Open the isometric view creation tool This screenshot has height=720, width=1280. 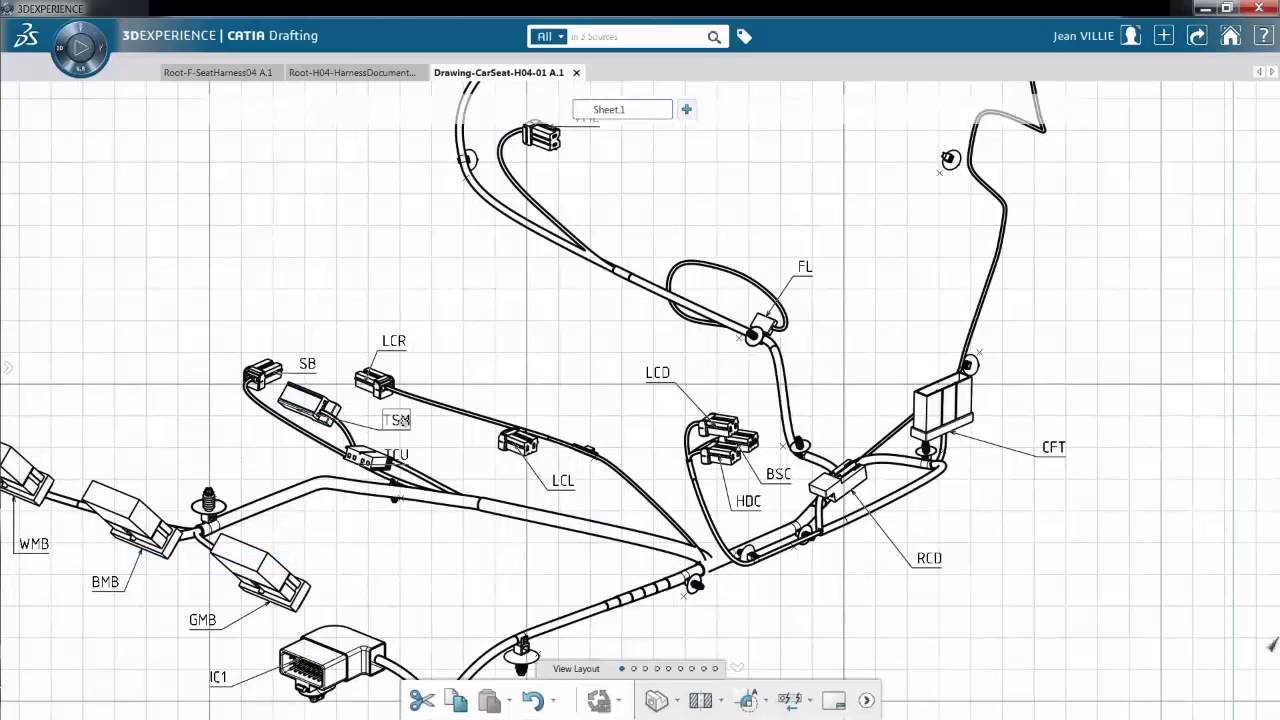tap(656, 700)
